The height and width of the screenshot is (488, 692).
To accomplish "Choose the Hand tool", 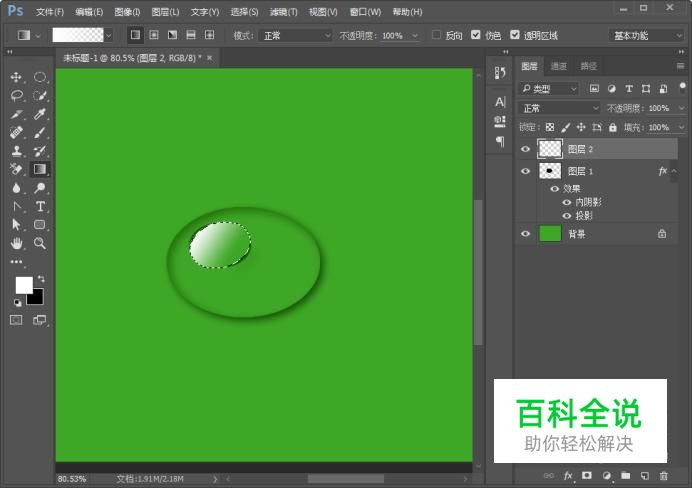I will click(16, 243).
